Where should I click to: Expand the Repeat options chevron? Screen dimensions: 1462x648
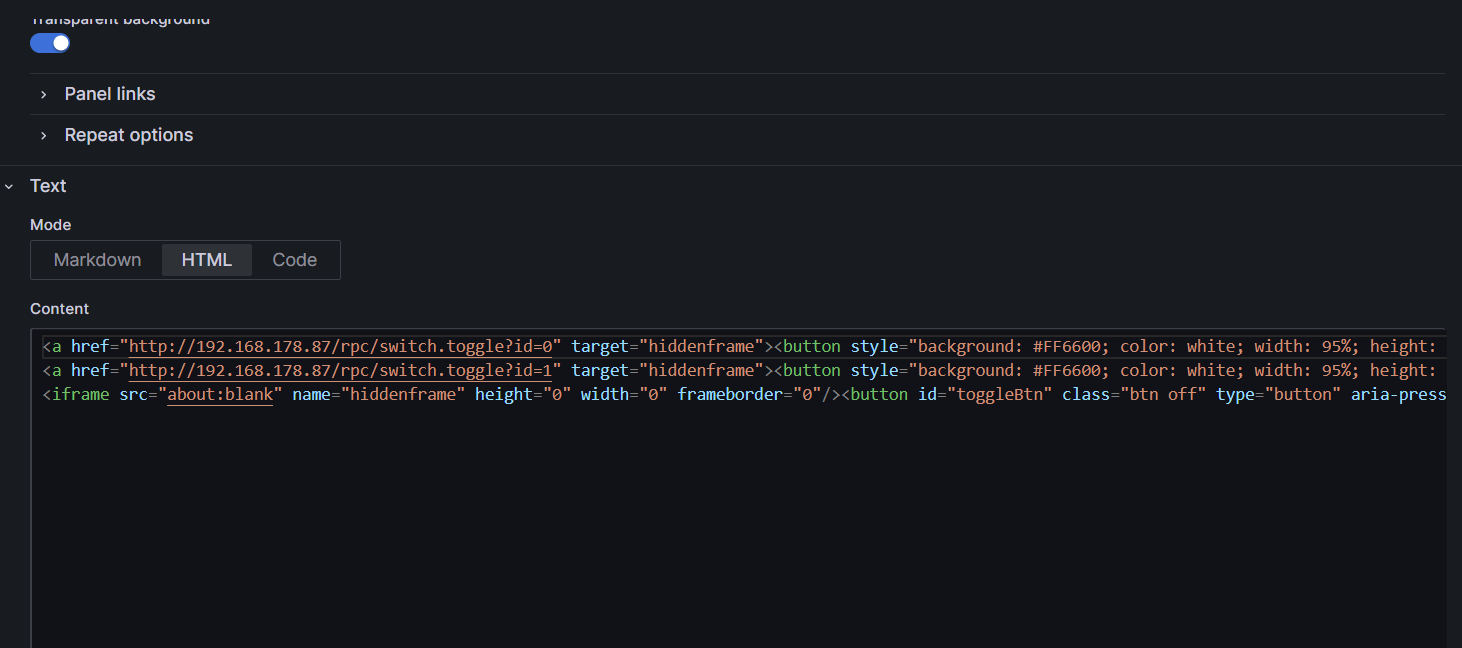coord(43,135)
